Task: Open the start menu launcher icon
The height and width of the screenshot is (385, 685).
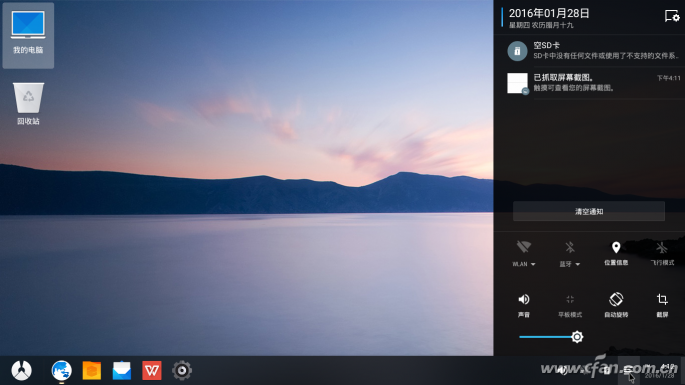Action: (21, 371)
